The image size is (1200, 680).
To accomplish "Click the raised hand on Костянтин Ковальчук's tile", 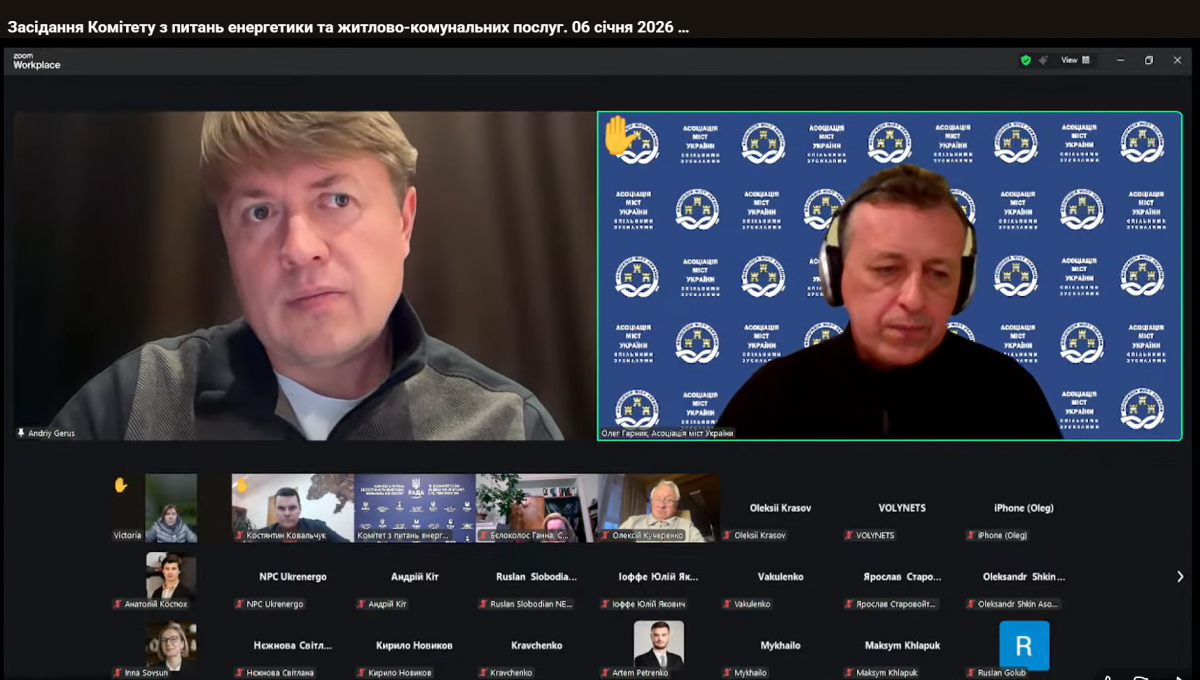I will [241, 485].
